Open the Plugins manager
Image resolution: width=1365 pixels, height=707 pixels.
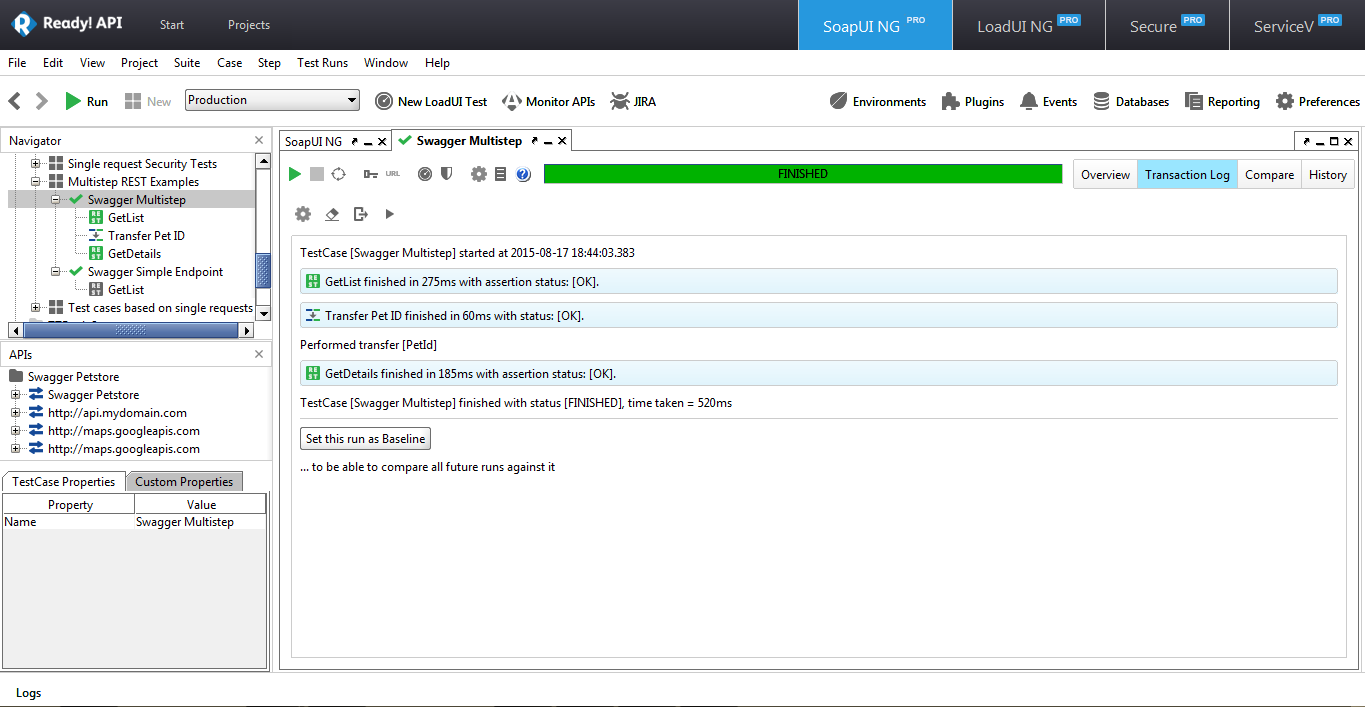pyautogui.click(x=973, y=101)
